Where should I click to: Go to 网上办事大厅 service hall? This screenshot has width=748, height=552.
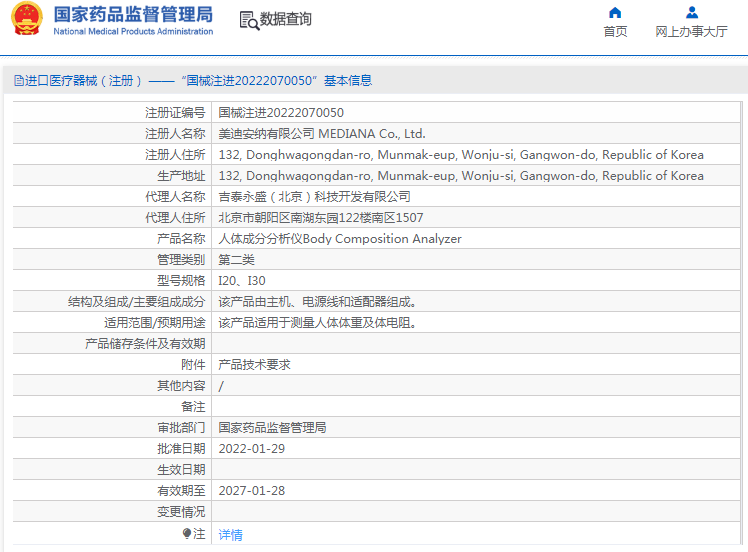[691, 32]
